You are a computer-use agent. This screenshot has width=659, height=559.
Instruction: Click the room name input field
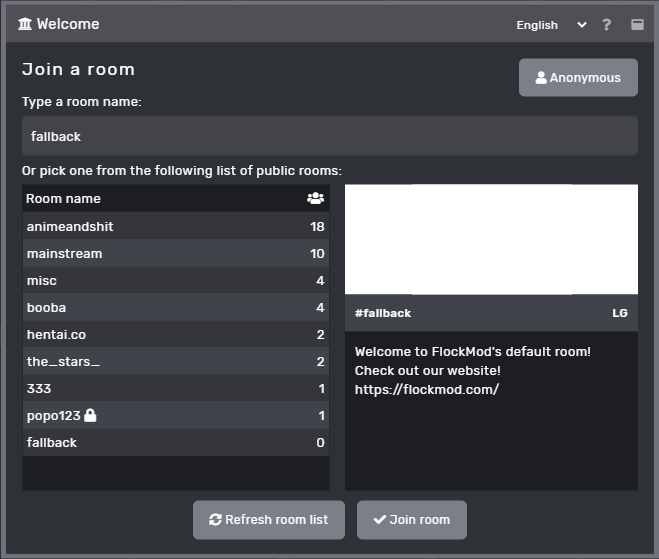[x=330, y=136]
